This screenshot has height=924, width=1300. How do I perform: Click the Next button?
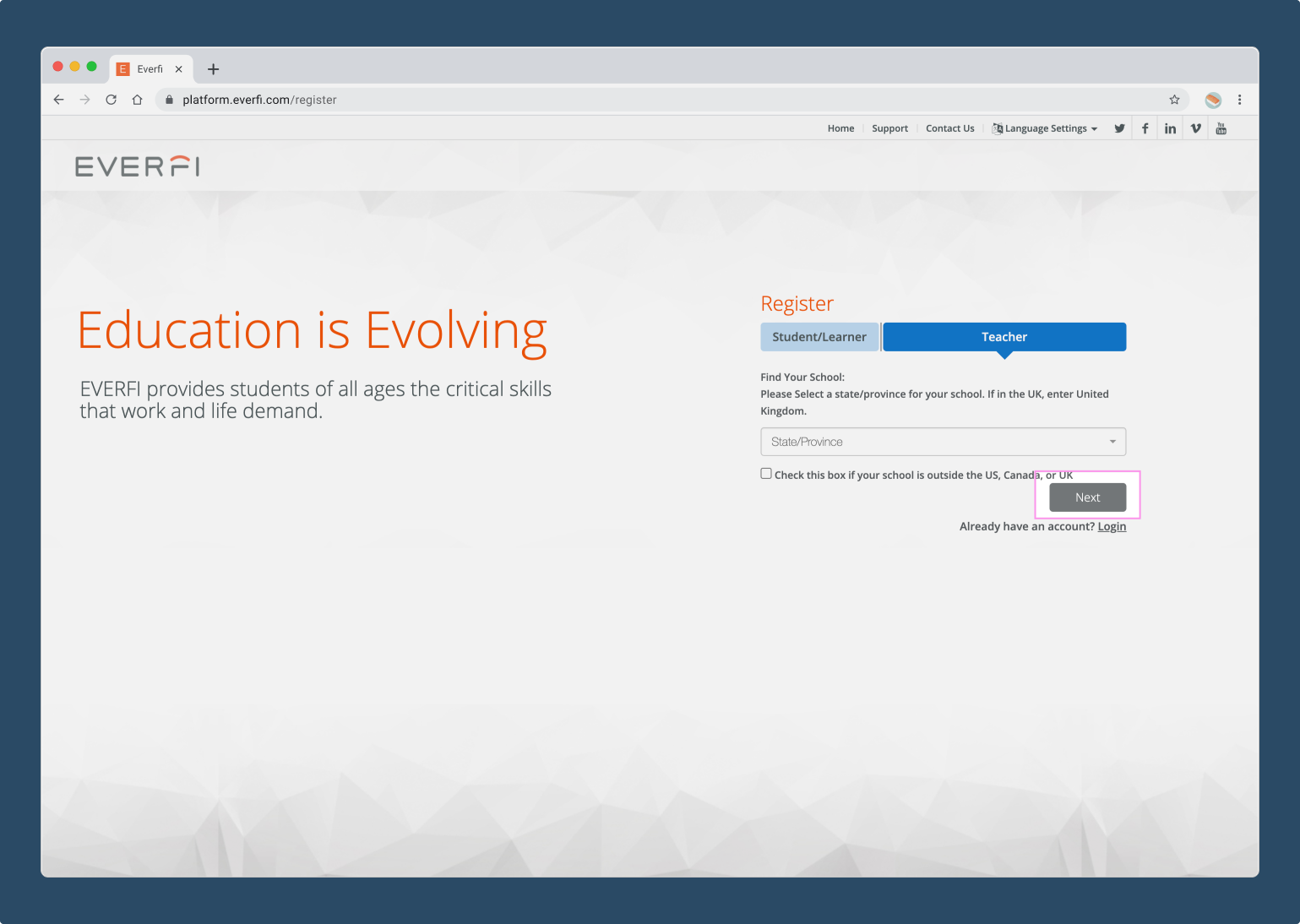(1087, 497)
